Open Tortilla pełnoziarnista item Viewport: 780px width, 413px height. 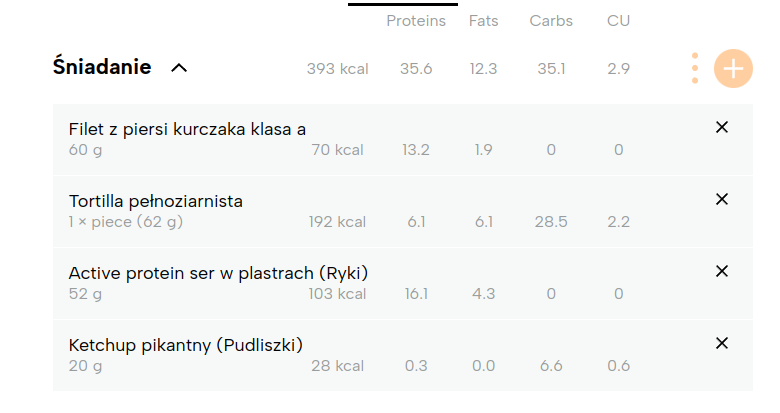coord(156,201)
